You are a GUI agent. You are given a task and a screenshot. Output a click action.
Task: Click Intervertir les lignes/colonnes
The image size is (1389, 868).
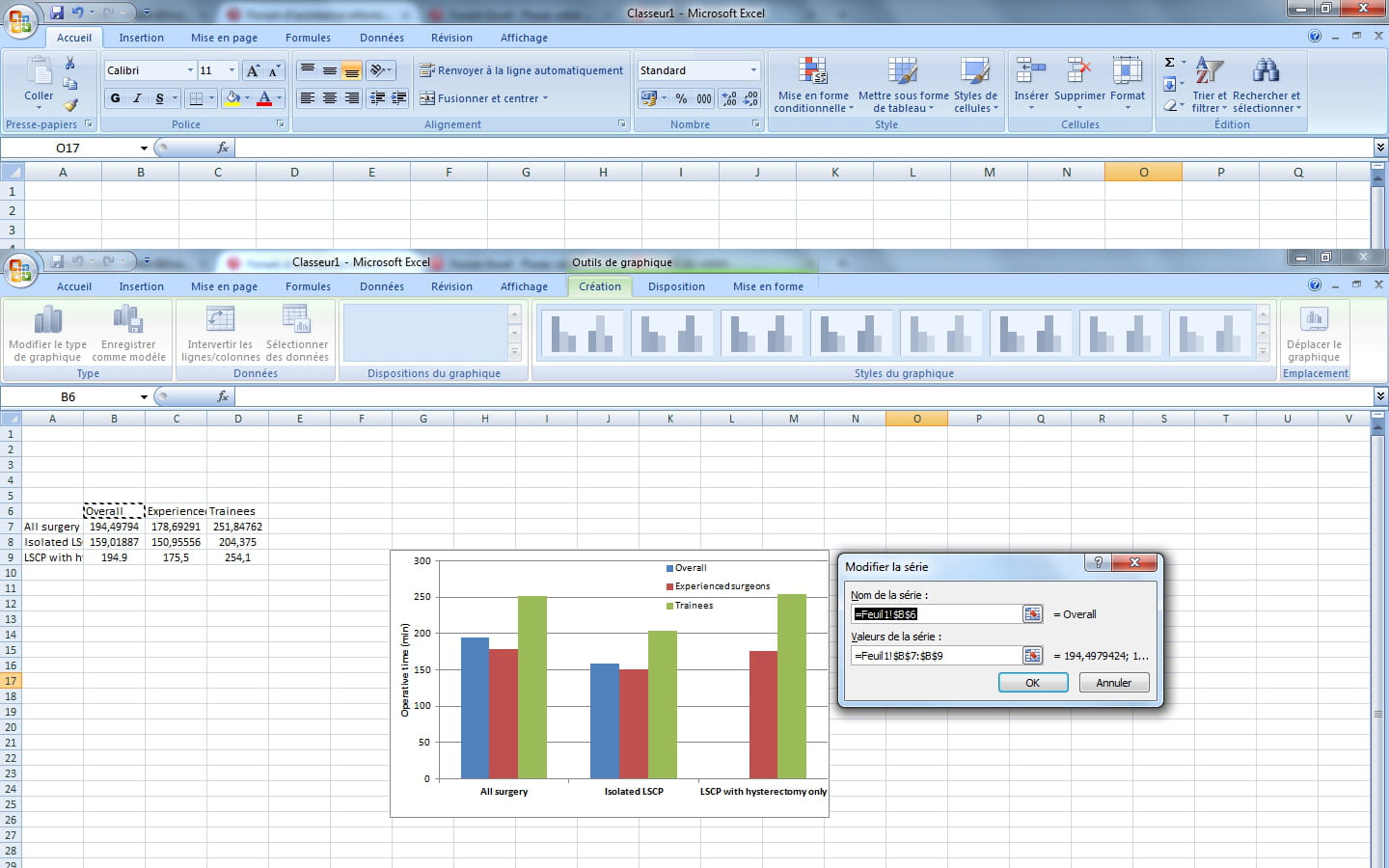point(221,334)
